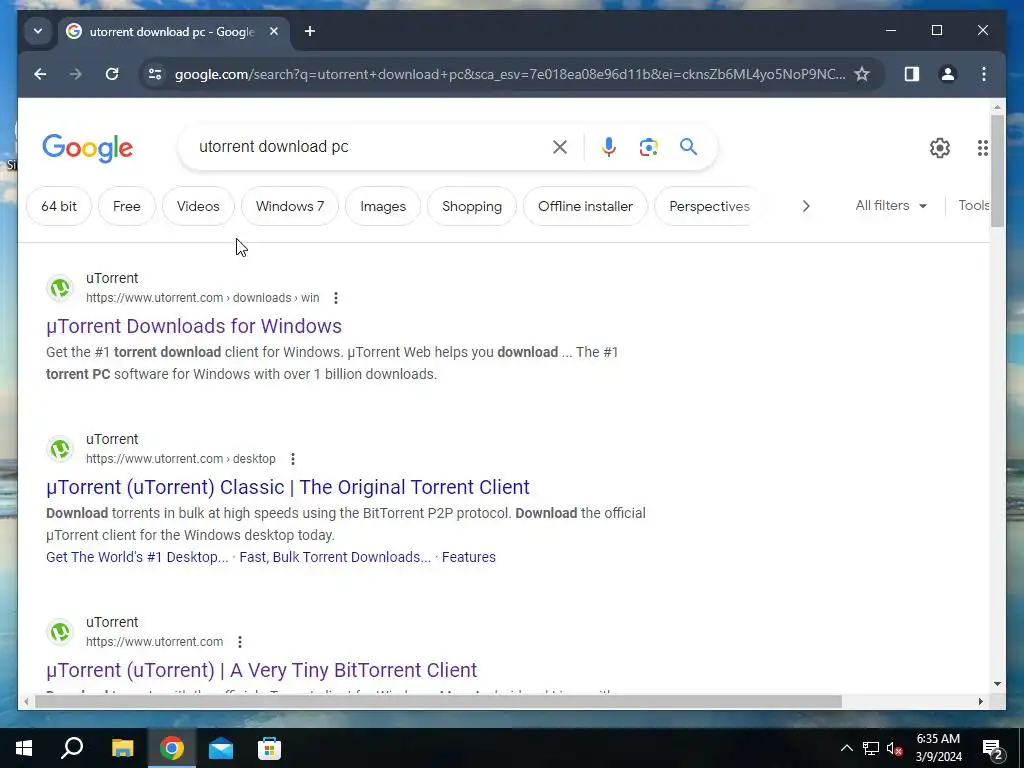
Task: Open network status tray icon
Action: point(871,748)
